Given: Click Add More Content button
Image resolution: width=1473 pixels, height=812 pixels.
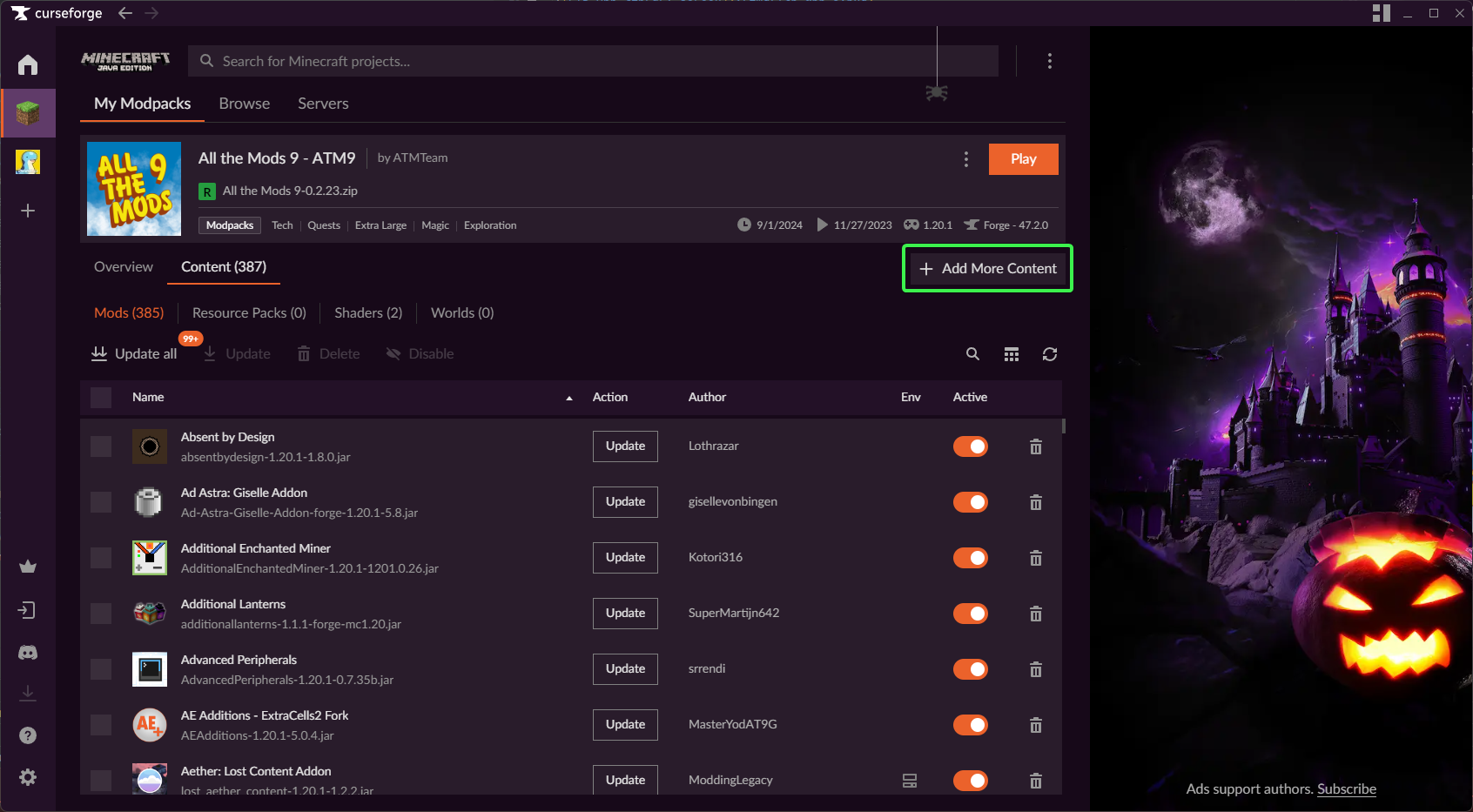Looking at the screenshot, I should (x=987, y=268).
